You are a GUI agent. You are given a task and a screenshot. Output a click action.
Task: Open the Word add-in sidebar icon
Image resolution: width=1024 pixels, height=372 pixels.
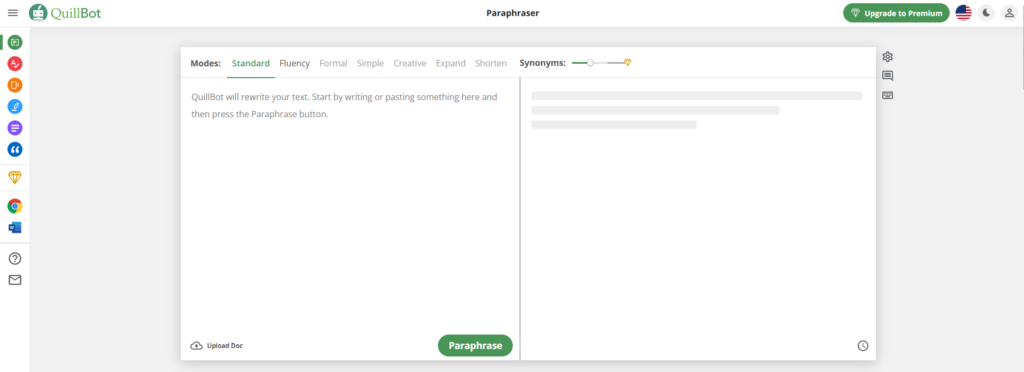point(15,228)
